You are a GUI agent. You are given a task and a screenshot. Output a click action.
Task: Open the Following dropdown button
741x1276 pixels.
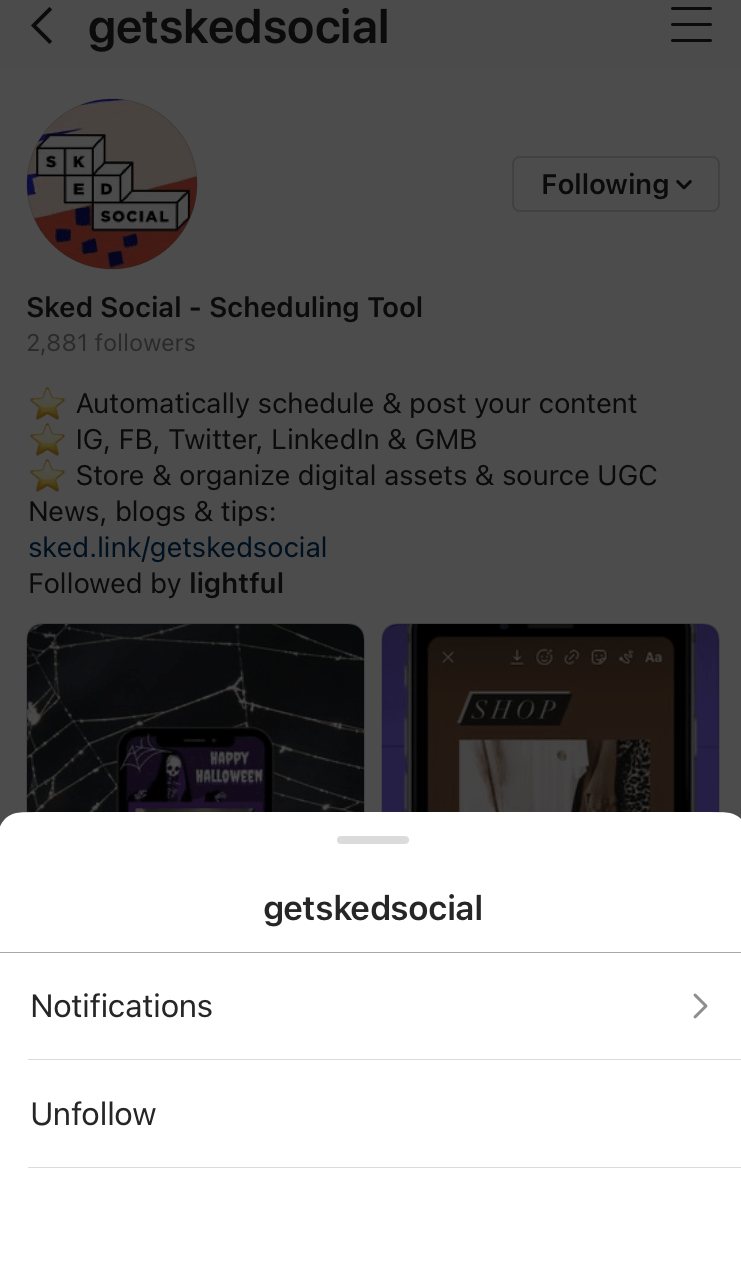coord(616,184)
